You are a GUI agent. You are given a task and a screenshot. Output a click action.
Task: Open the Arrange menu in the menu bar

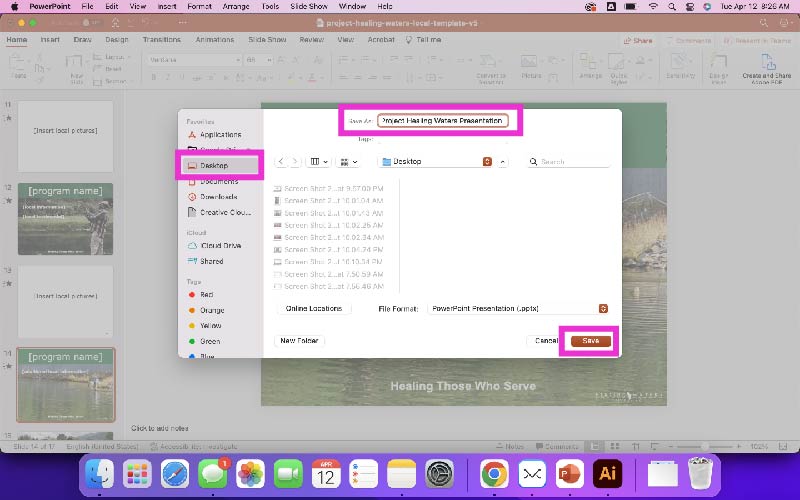[236, 7]
